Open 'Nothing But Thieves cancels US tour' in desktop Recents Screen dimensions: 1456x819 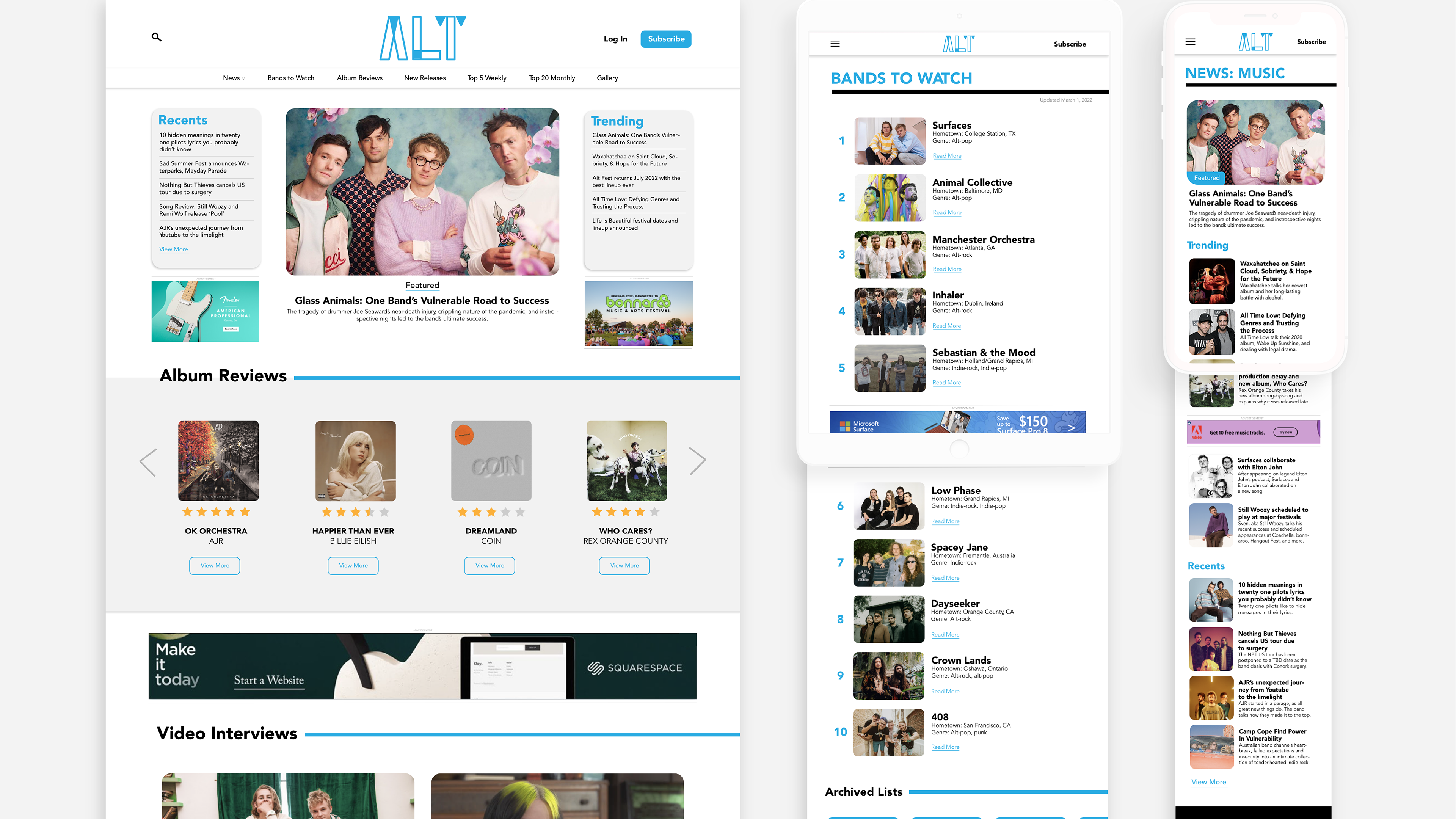[202, 188]
